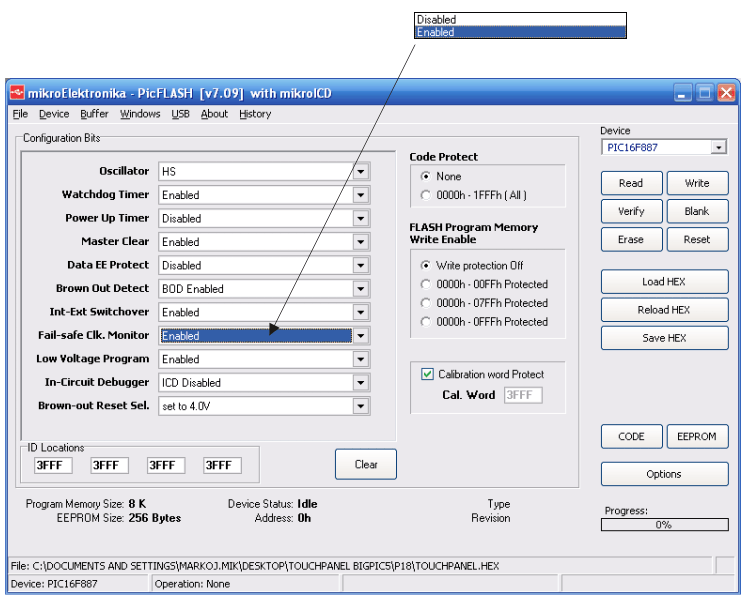
Task: Expand the In-Circuit Debugger dropdown
Action: point(361,382)
